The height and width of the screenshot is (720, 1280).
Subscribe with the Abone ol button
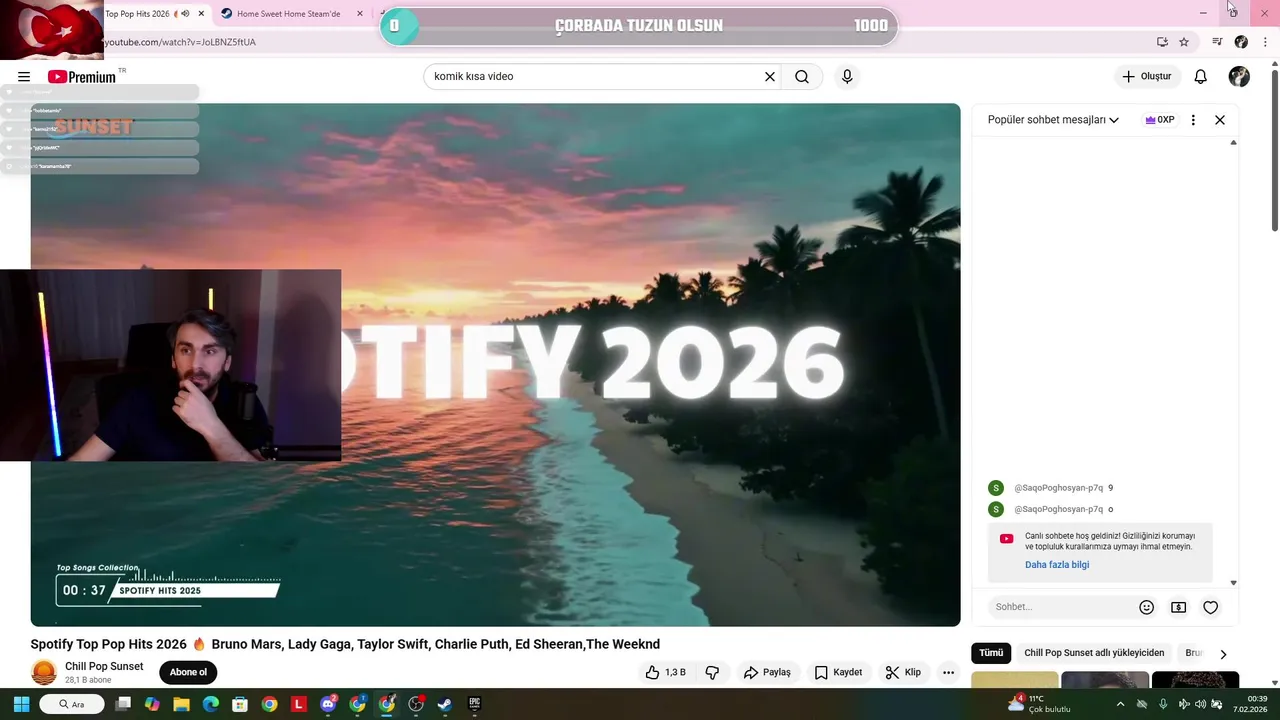point(188,672)
